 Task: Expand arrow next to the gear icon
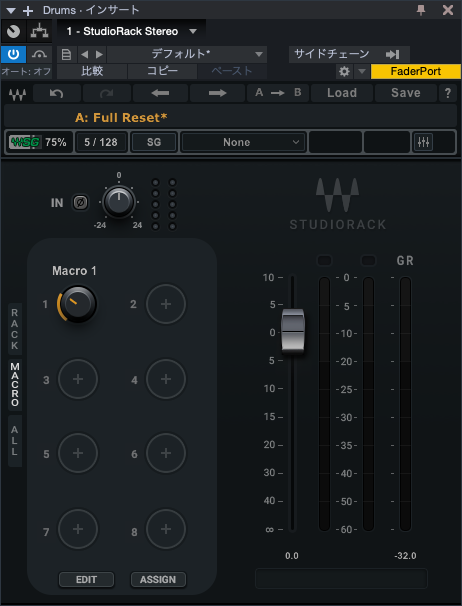click(362, 71)
